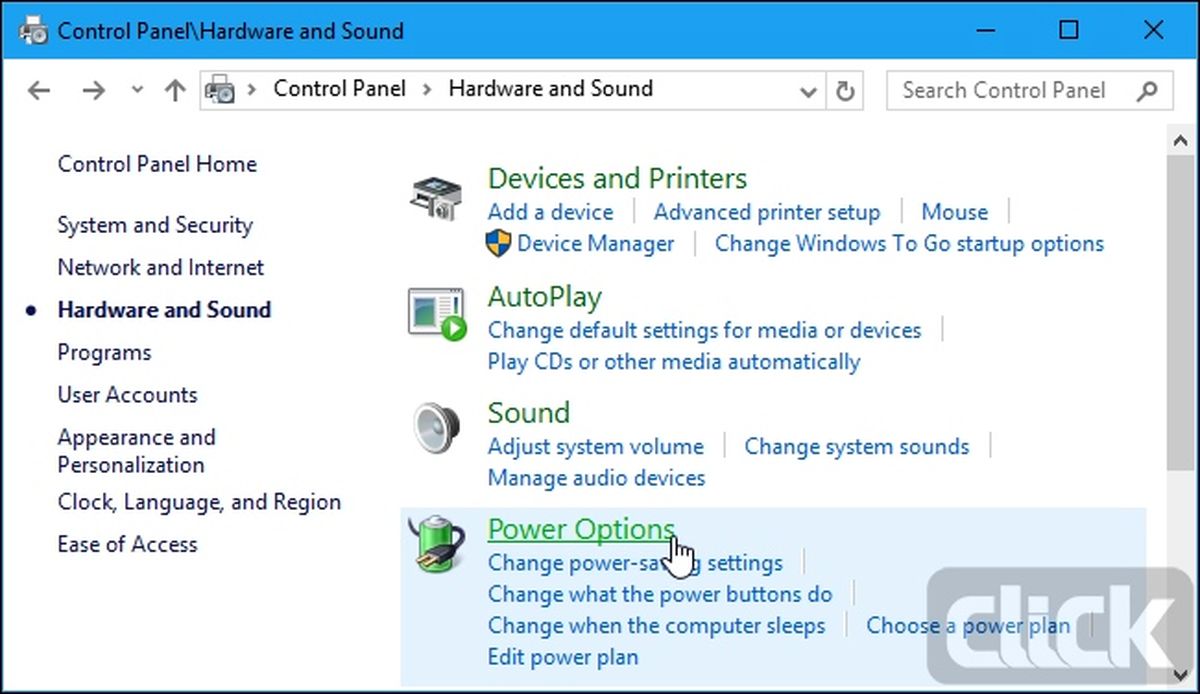Open Power Options heading

(x=581, y=529)
